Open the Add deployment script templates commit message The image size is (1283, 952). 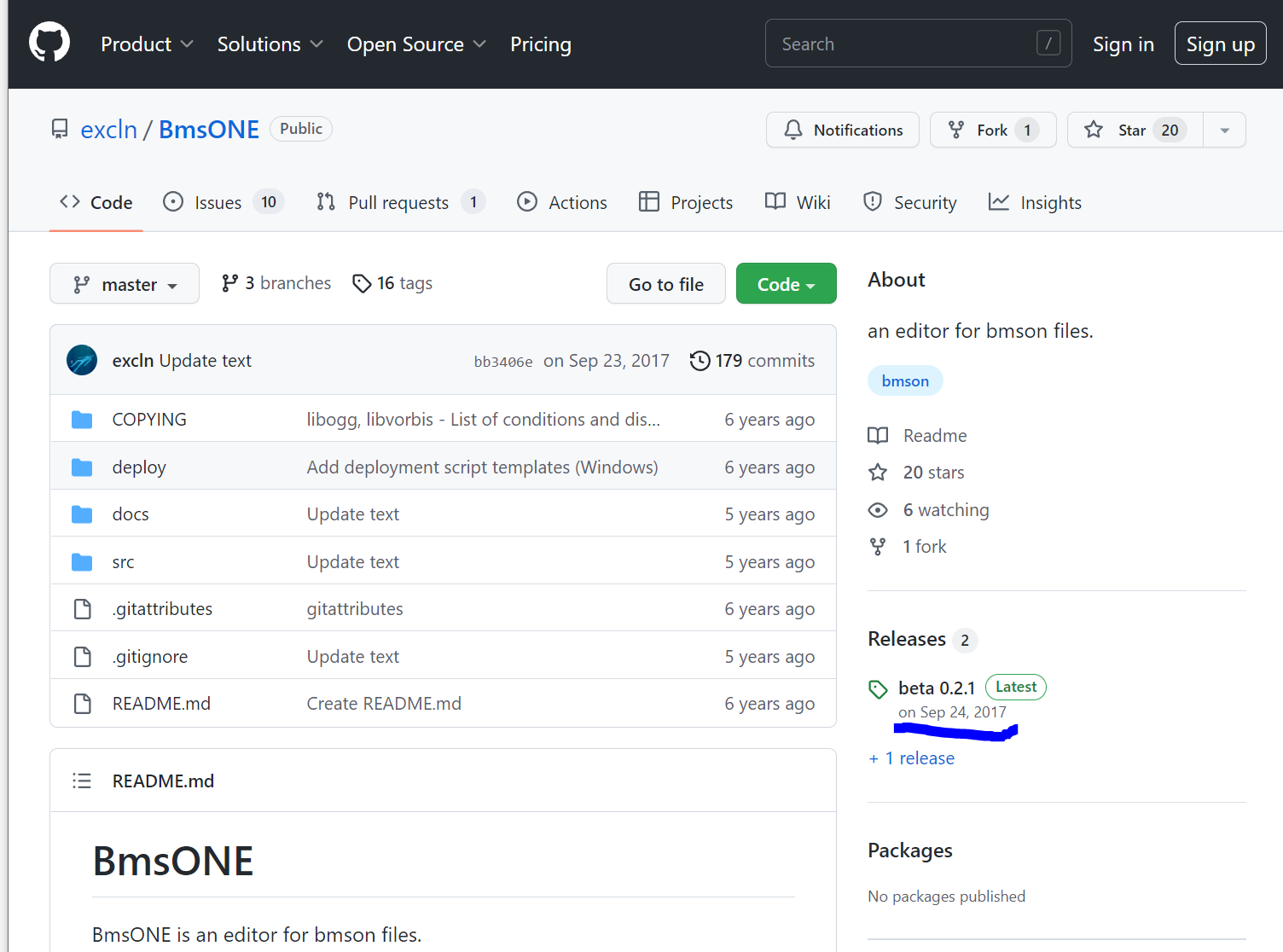(x=483, y=467)
